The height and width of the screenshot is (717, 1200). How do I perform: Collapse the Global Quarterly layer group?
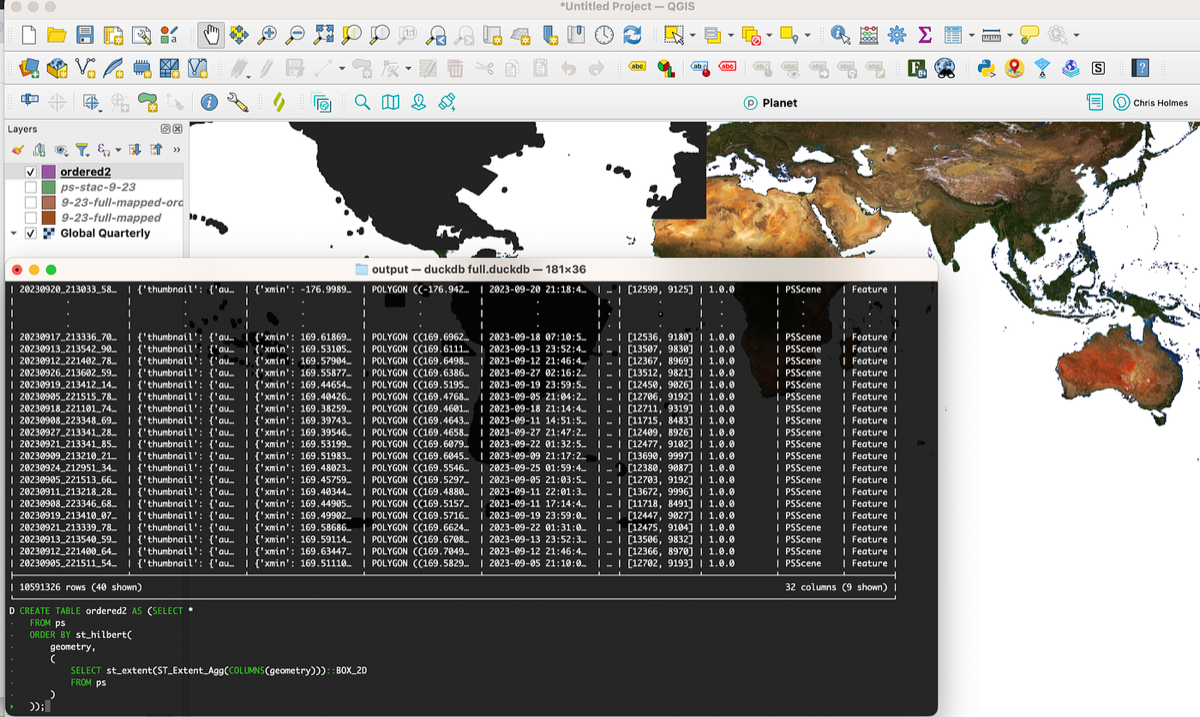(13, 233)
